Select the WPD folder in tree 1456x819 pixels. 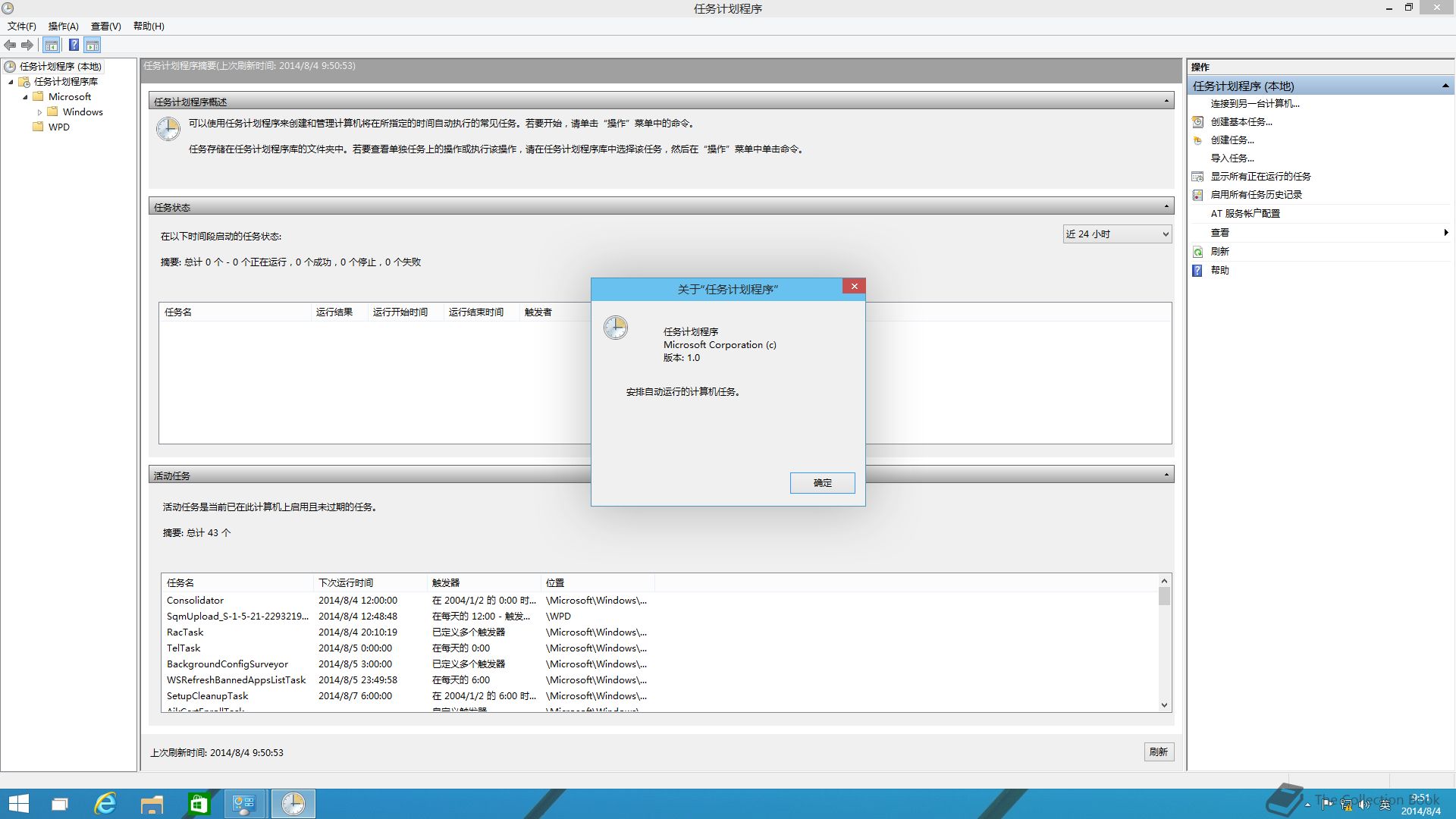coord(59,127)
